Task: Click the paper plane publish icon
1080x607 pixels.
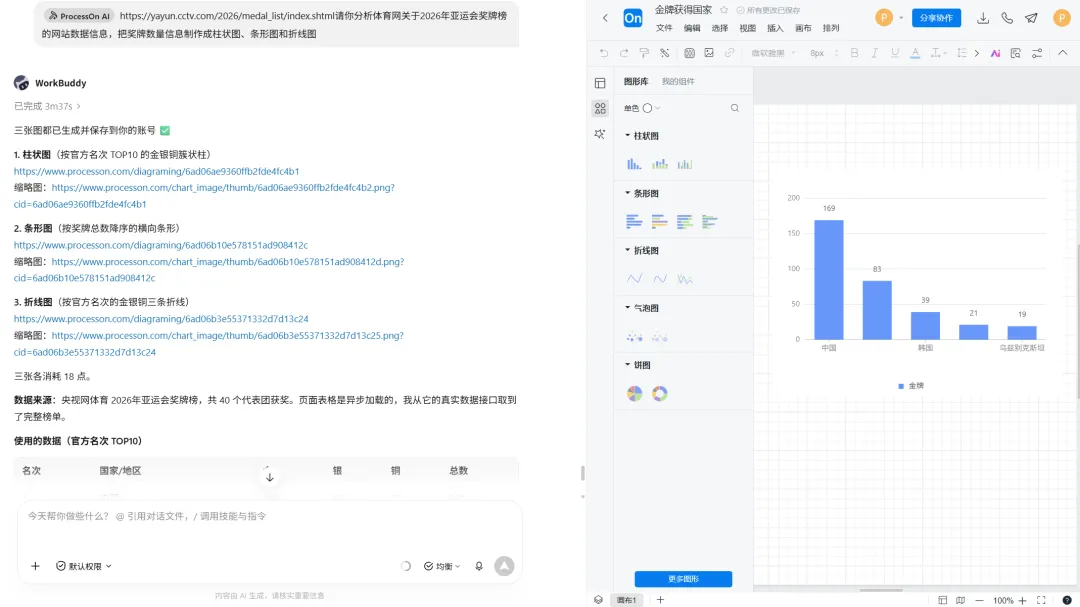Action: [x=1031, y=19]
